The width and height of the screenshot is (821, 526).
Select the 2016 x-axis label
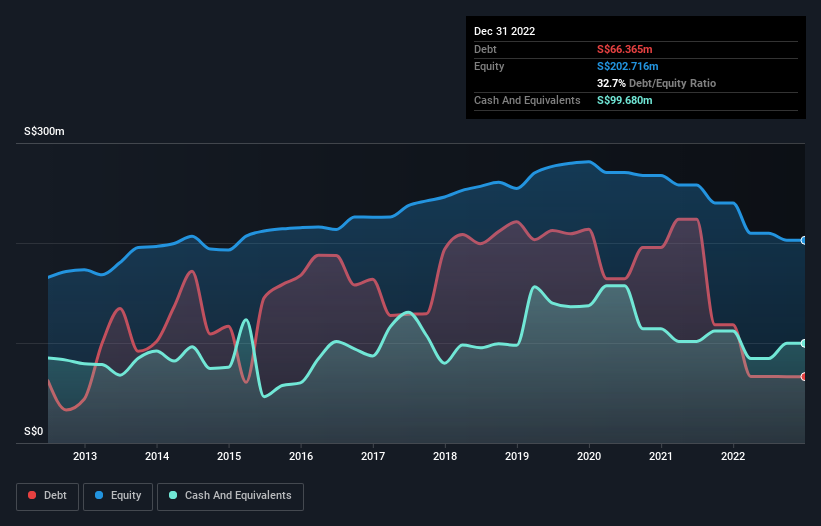tap(301, 456)
